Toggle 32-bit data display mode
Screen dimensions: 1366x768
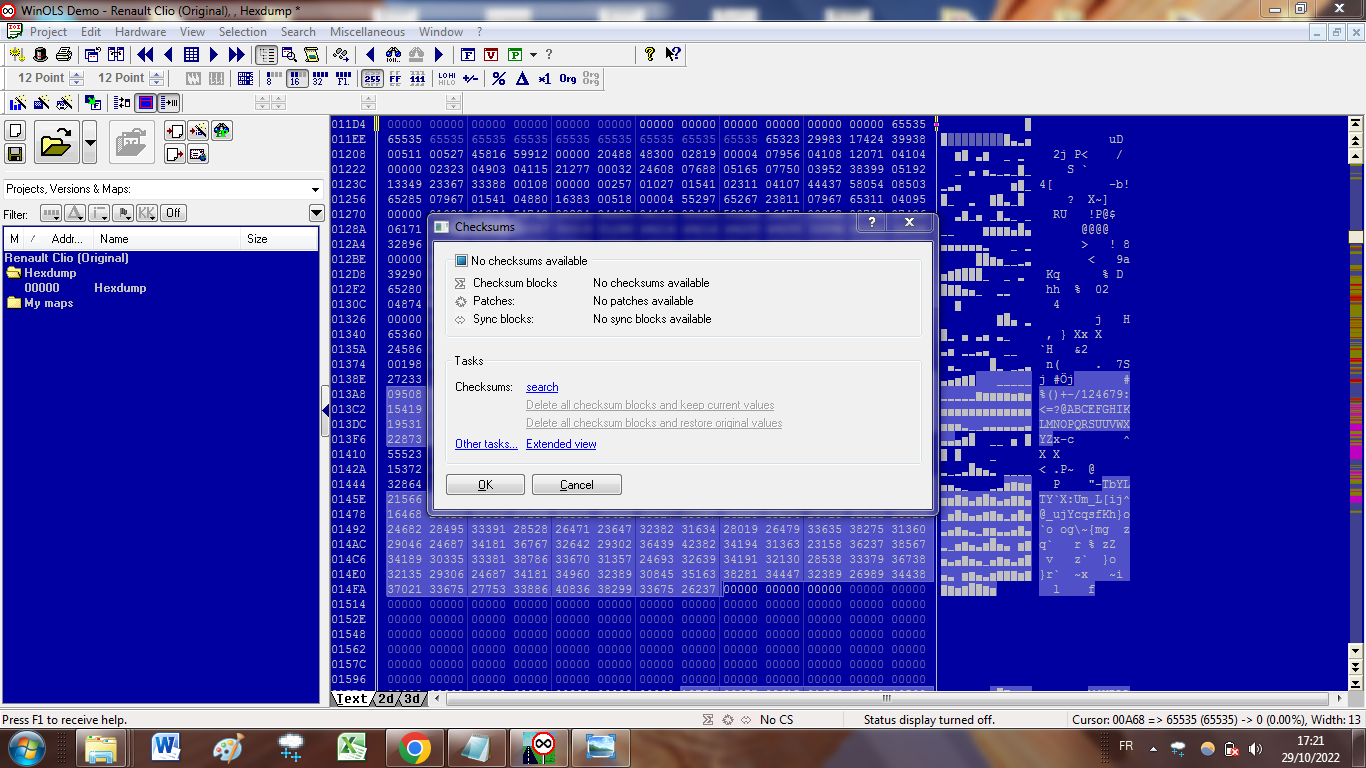point(320,78)
